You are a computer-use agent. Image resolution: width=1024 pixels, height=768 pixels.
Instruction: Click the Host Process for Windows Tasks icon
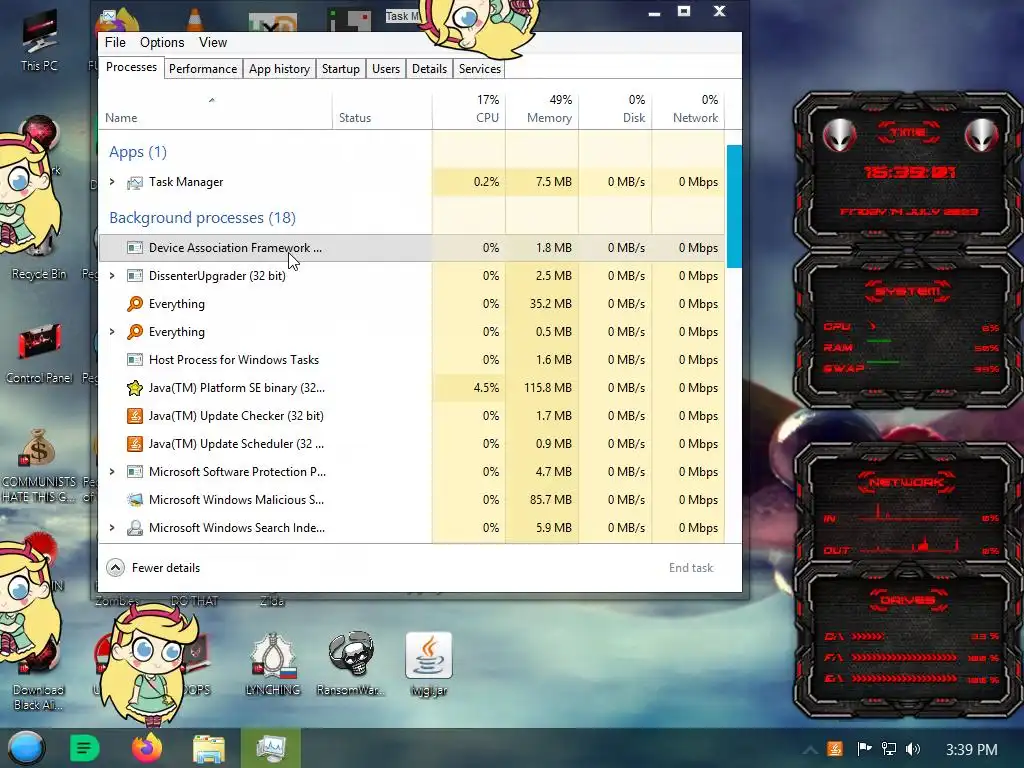click(x=135, y=360)
